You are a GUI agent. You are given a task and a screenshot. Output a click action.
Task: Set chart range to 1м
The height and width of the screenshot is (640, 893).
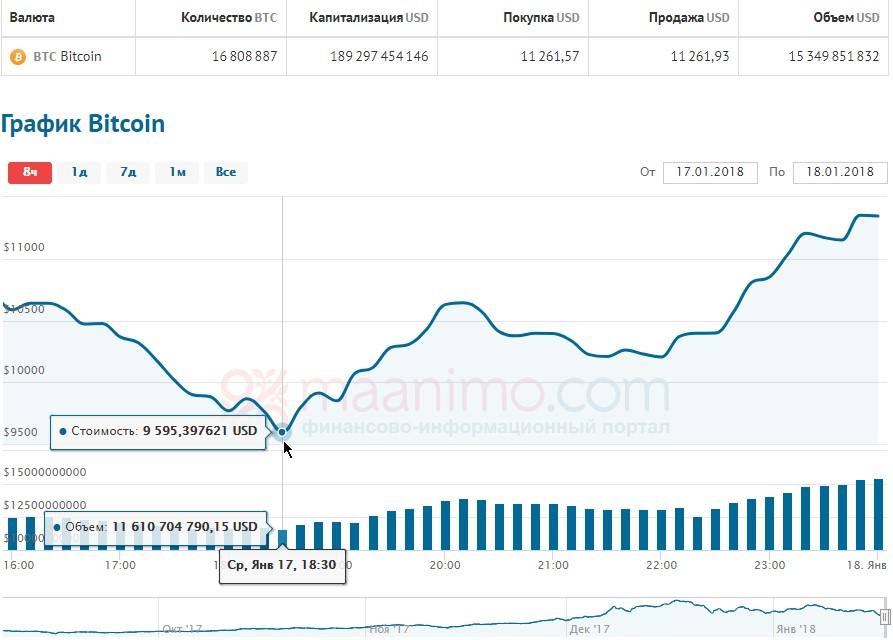(x=177, y=172)
